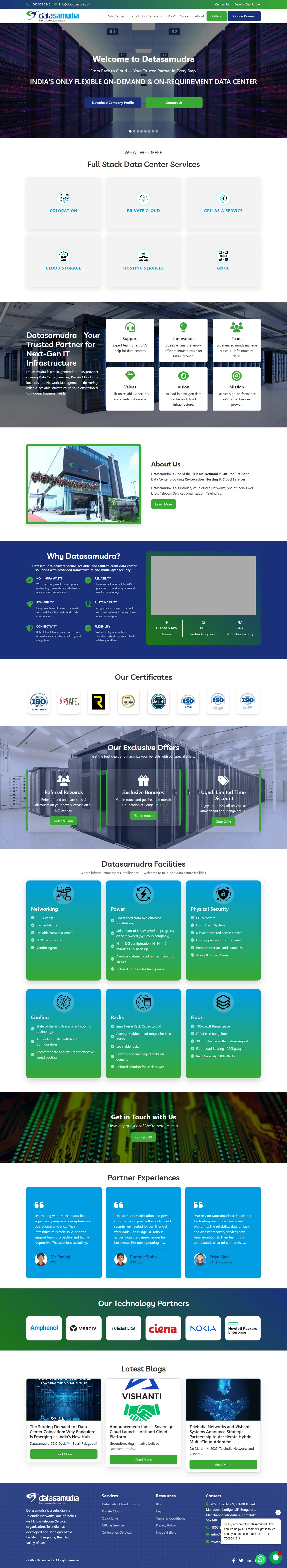Screen dimensions: 287x1568
Task: Click the Download Company Profile button
Action: (113, 102)
